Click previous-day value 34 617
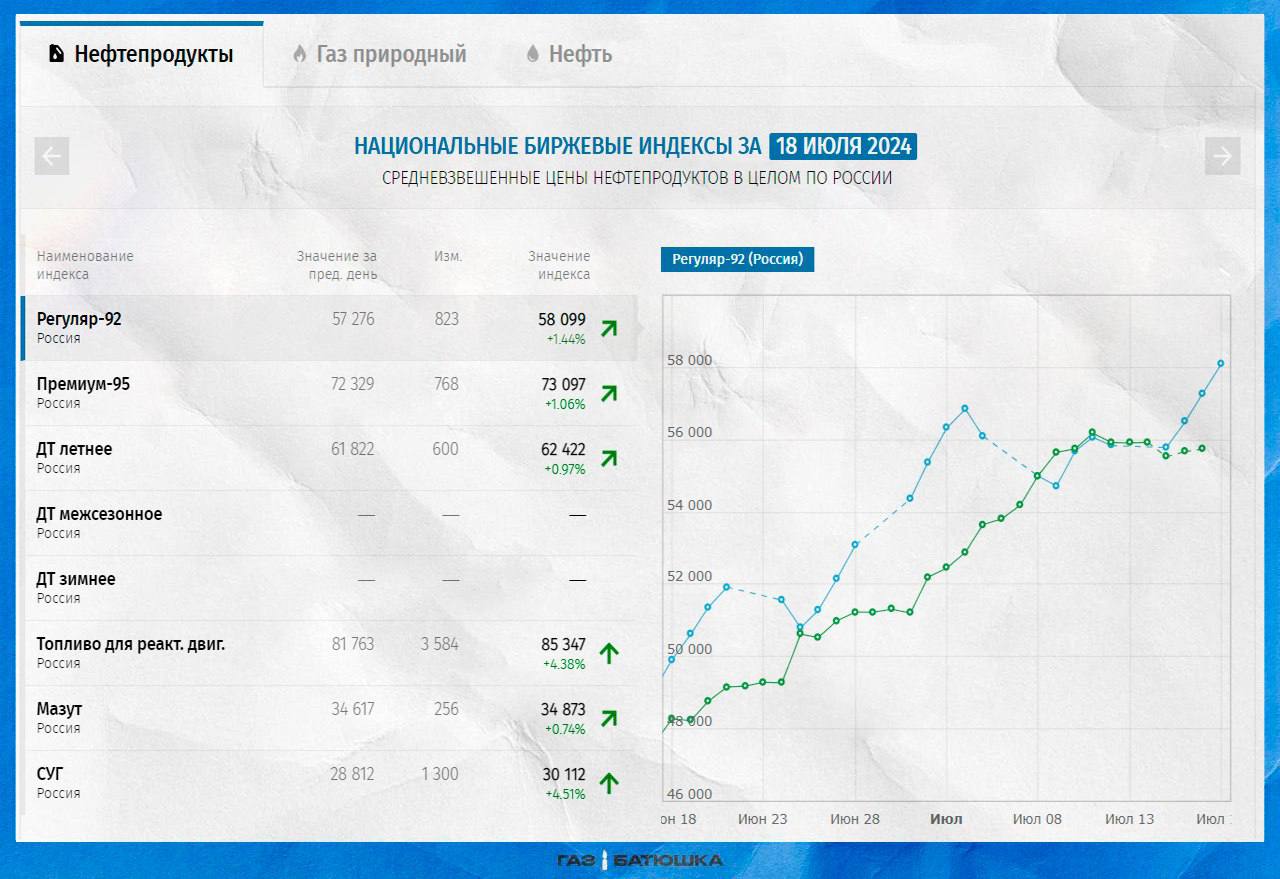 tap(353, 709)
